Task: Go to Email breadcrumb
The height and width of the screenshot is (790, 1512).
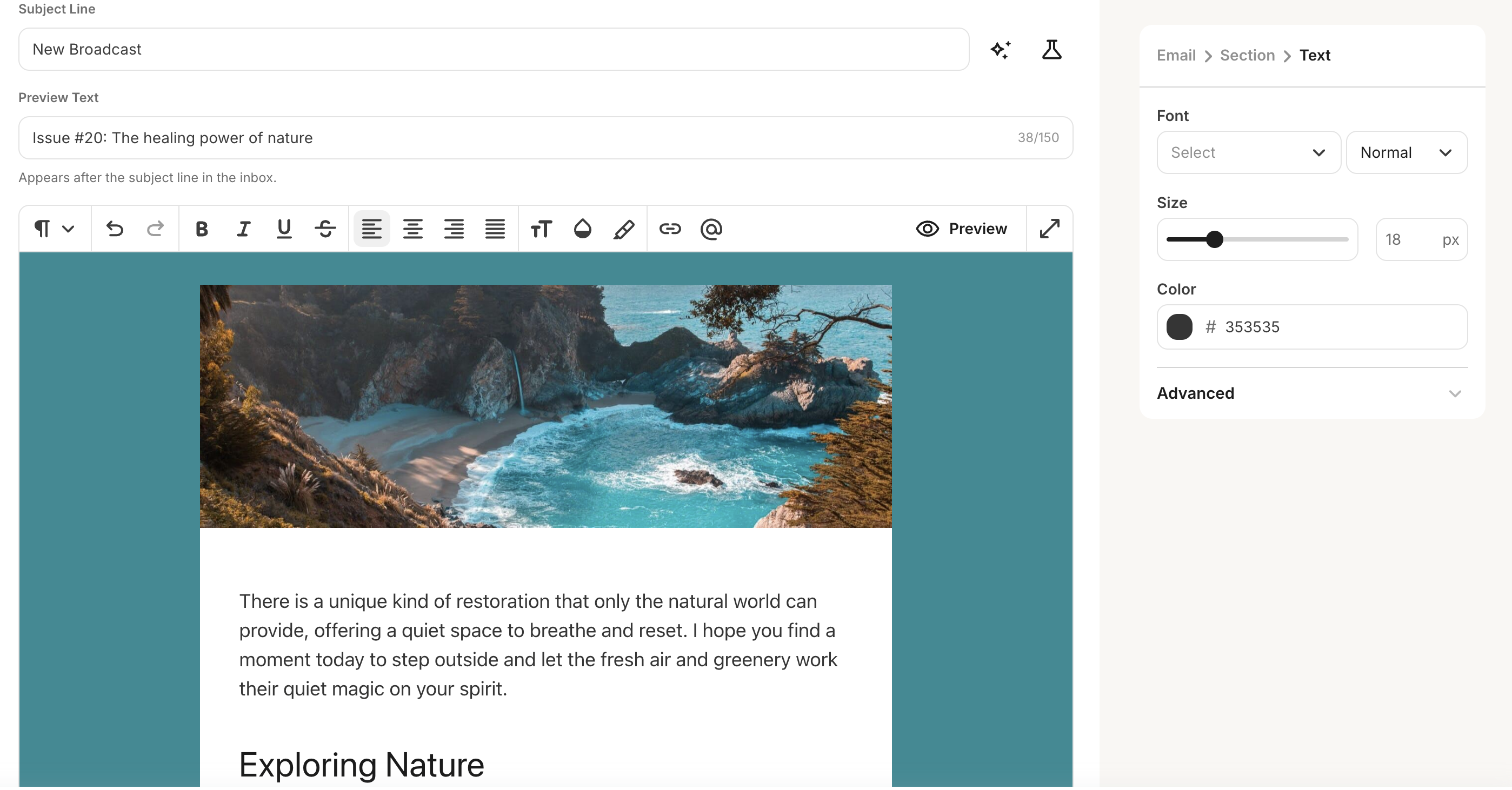Action: coord(1176,55)
